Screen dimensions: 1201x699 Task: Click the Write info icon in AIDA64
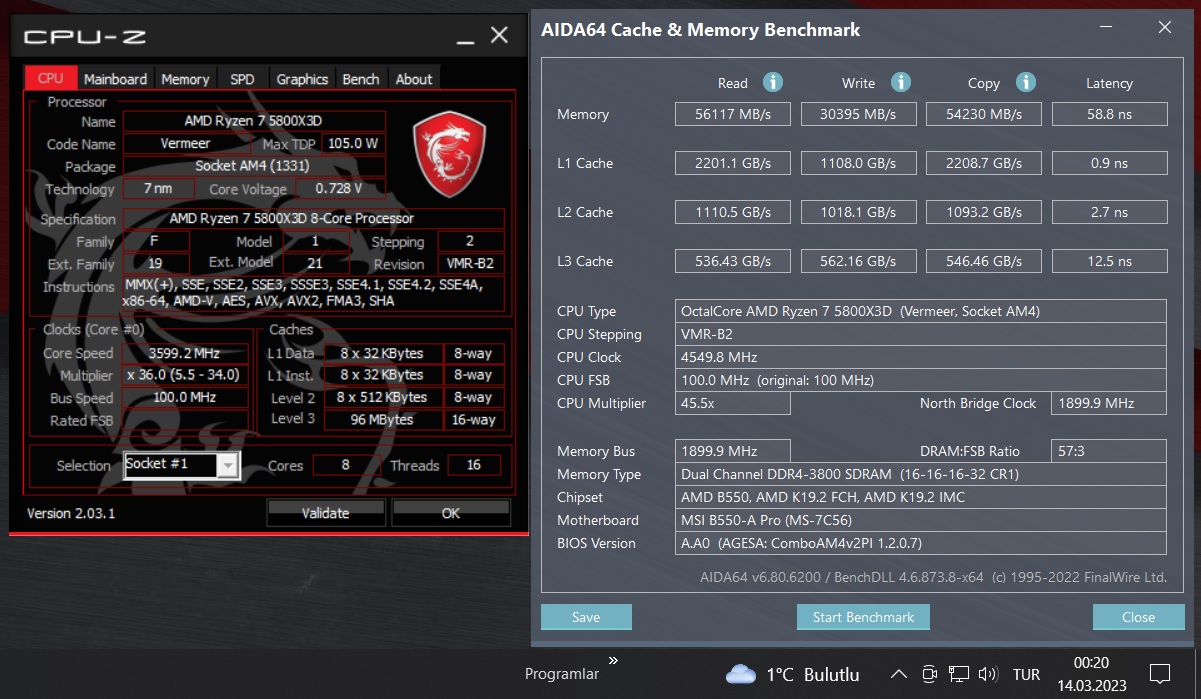pyautogui.click(x=901, y=82)
